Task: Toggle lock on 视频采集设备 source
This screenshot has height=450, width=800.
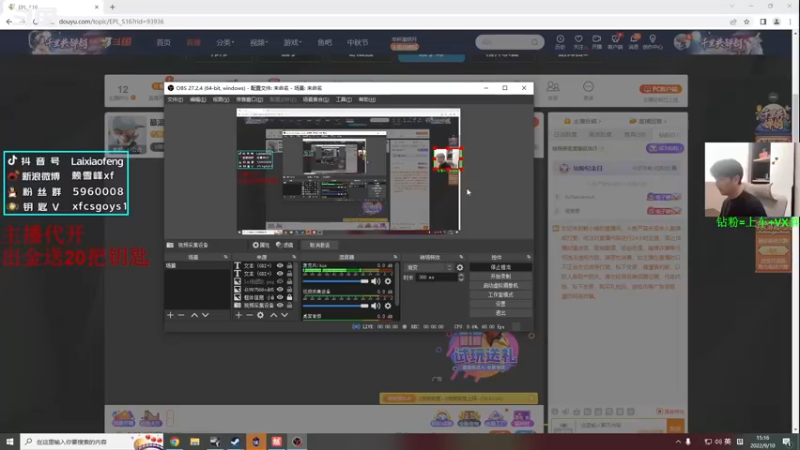Action: [x=289, y=305]
